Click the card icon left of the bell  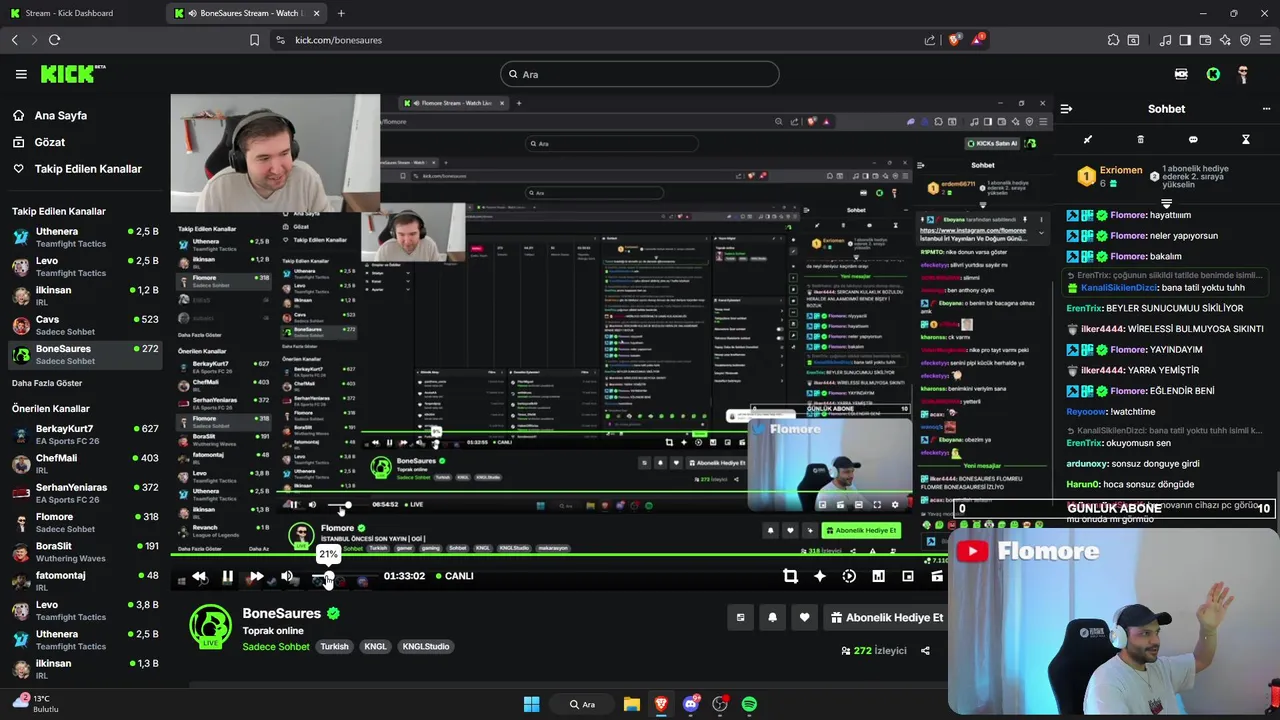tap(740, 618)
